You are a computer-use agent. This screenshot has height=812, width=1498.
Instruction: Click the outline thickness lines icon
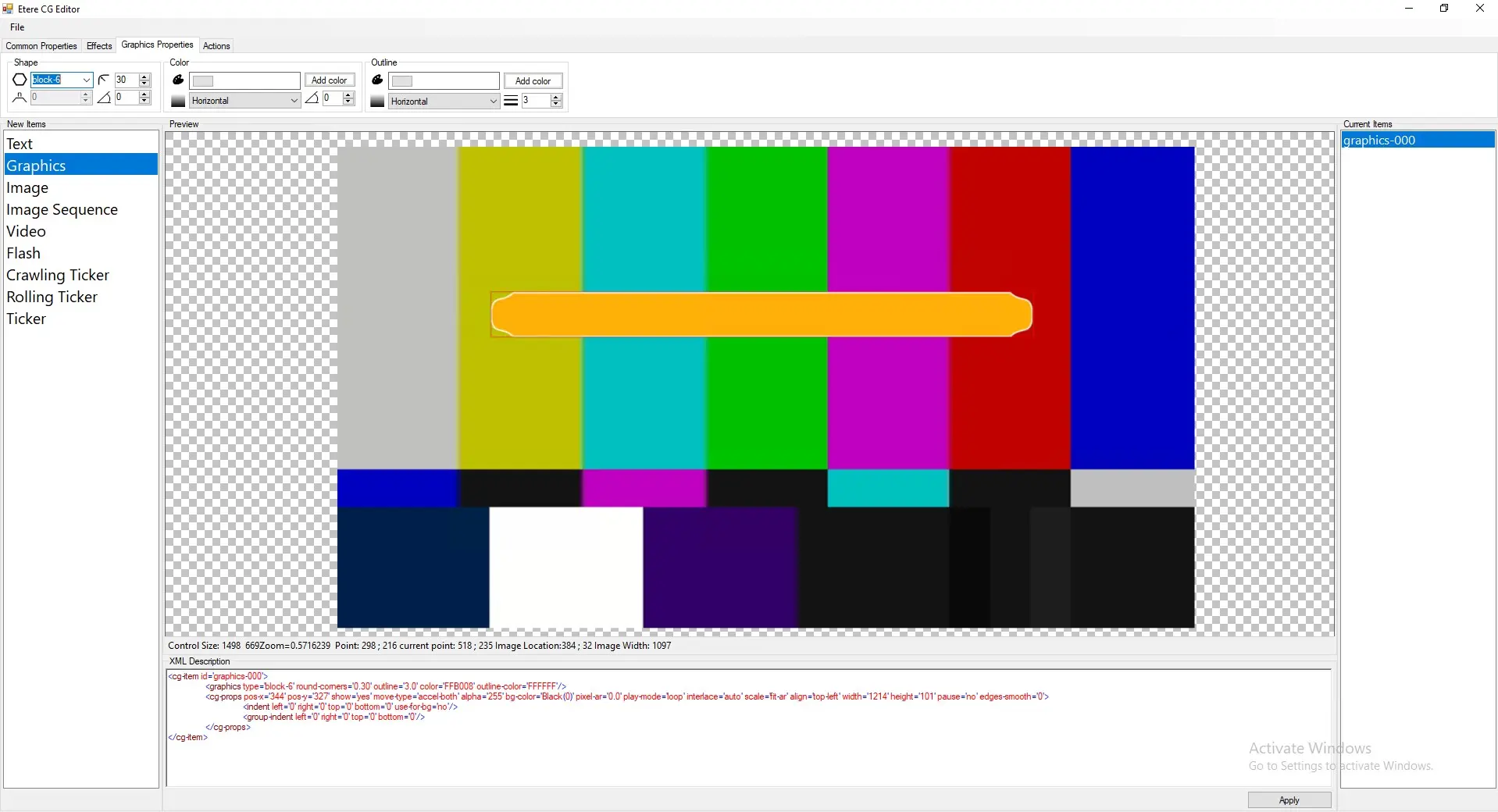tap(511, 101)
